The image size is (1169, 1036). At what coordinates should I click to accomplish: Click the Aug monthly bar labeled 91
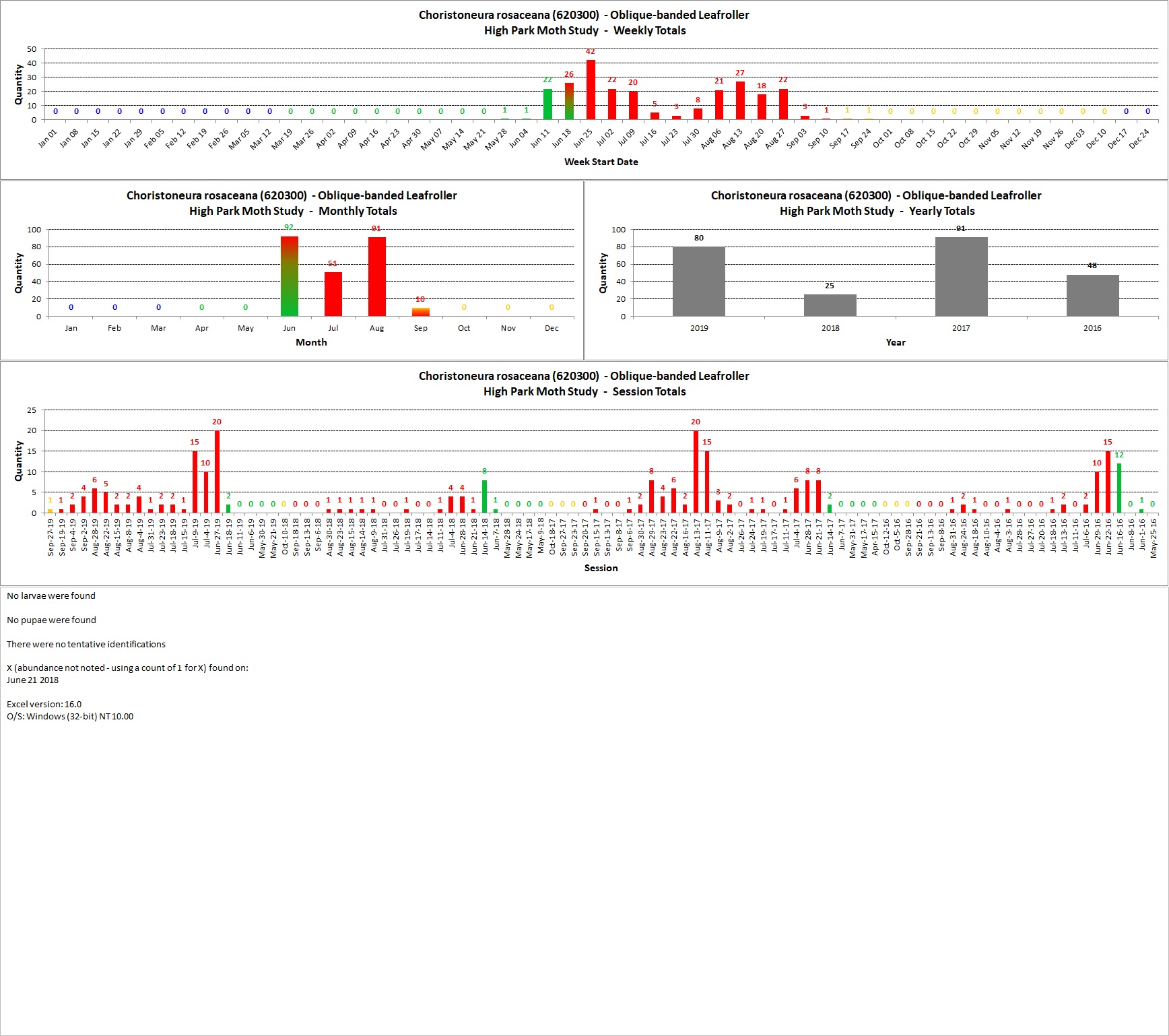pos(377,276)
